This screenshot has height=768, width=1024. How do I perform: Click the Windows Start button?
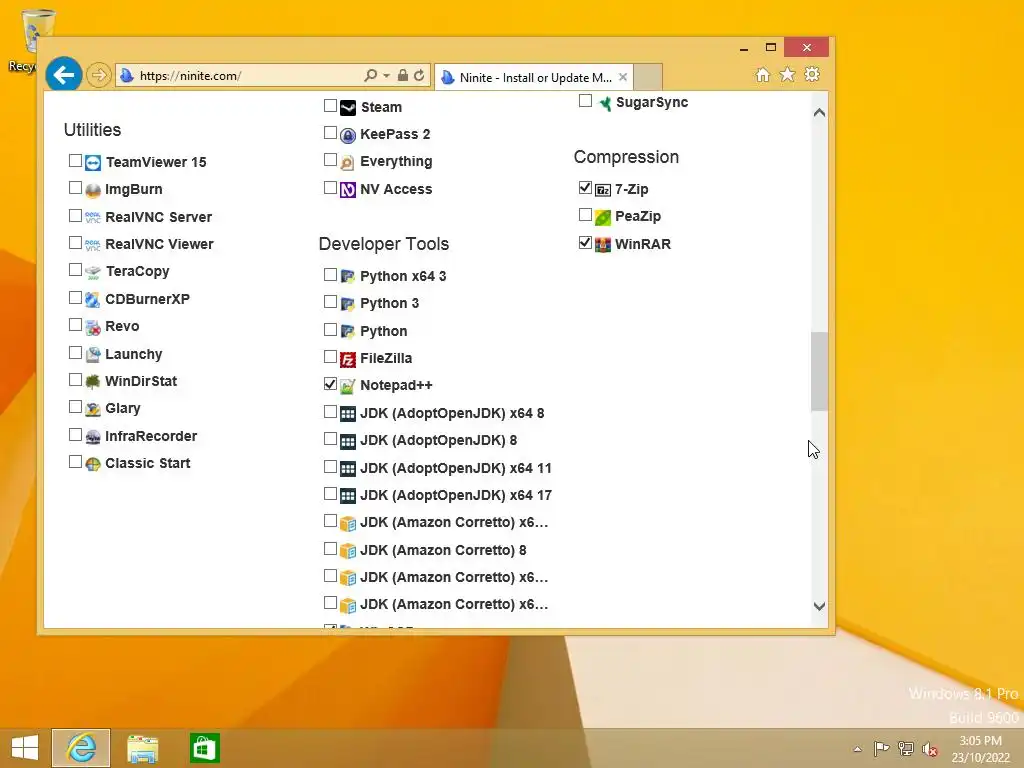[25, 748]
